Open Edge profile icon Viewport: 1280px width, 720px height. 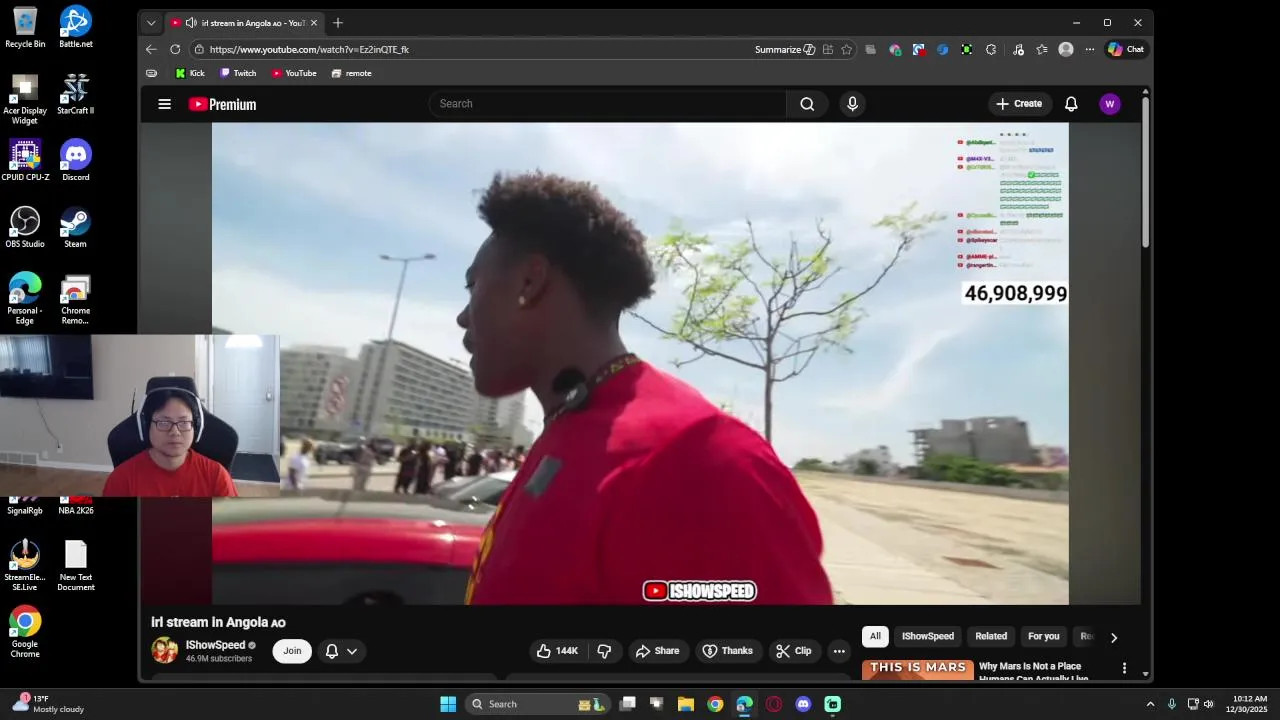coord(1066,49)
